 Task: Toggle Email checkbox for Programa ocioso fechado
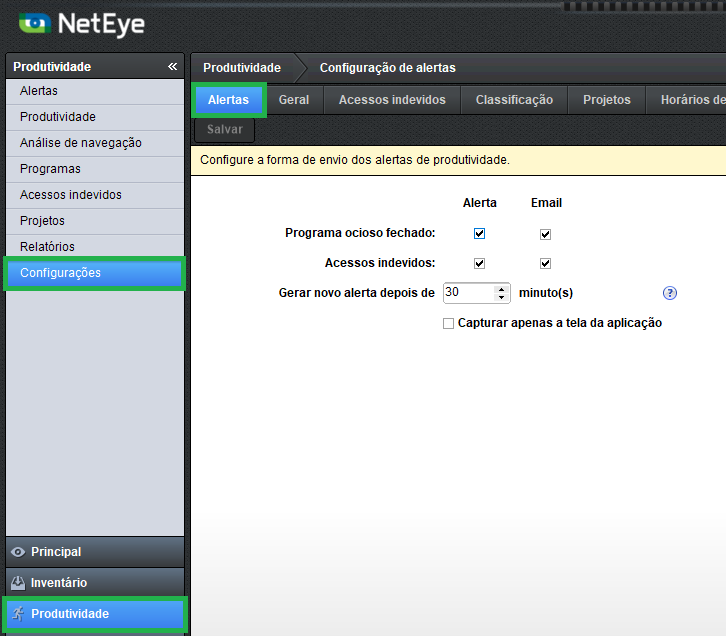coord(545,234)
